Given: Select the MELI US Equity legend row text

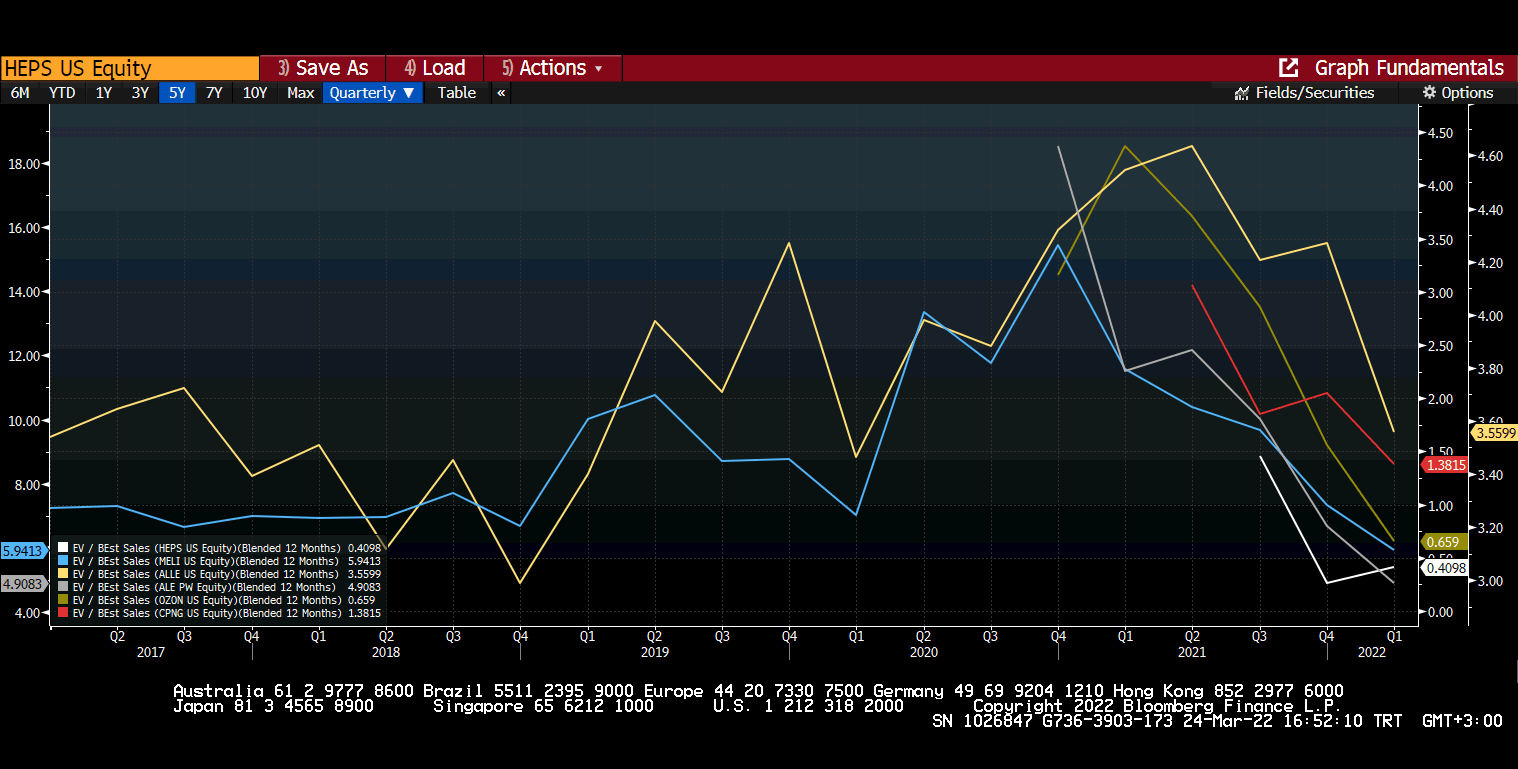Looking at the screenshot, I should (227, 561).
